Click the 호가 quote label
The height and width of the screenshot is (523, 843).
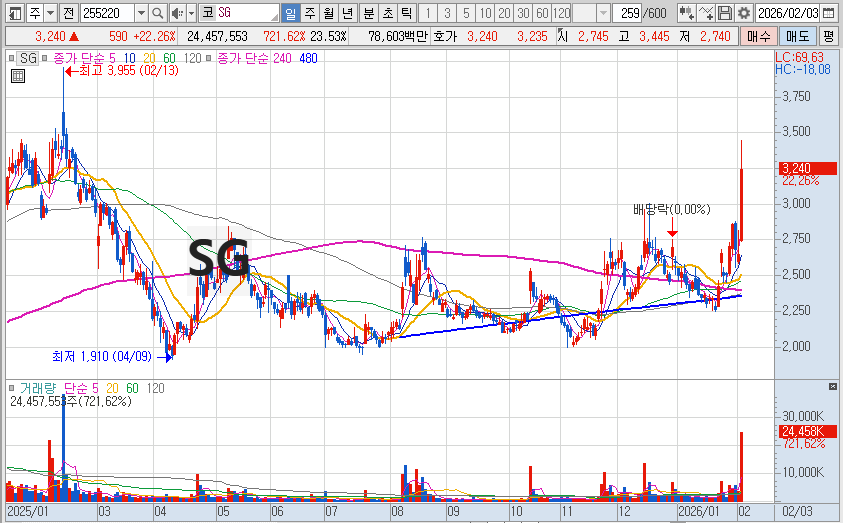pos(445,37)
